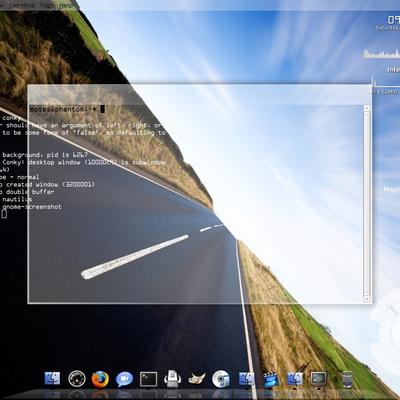Launch Firefox from the dock
The image size is (400, 400).
(x=100, y=379)
